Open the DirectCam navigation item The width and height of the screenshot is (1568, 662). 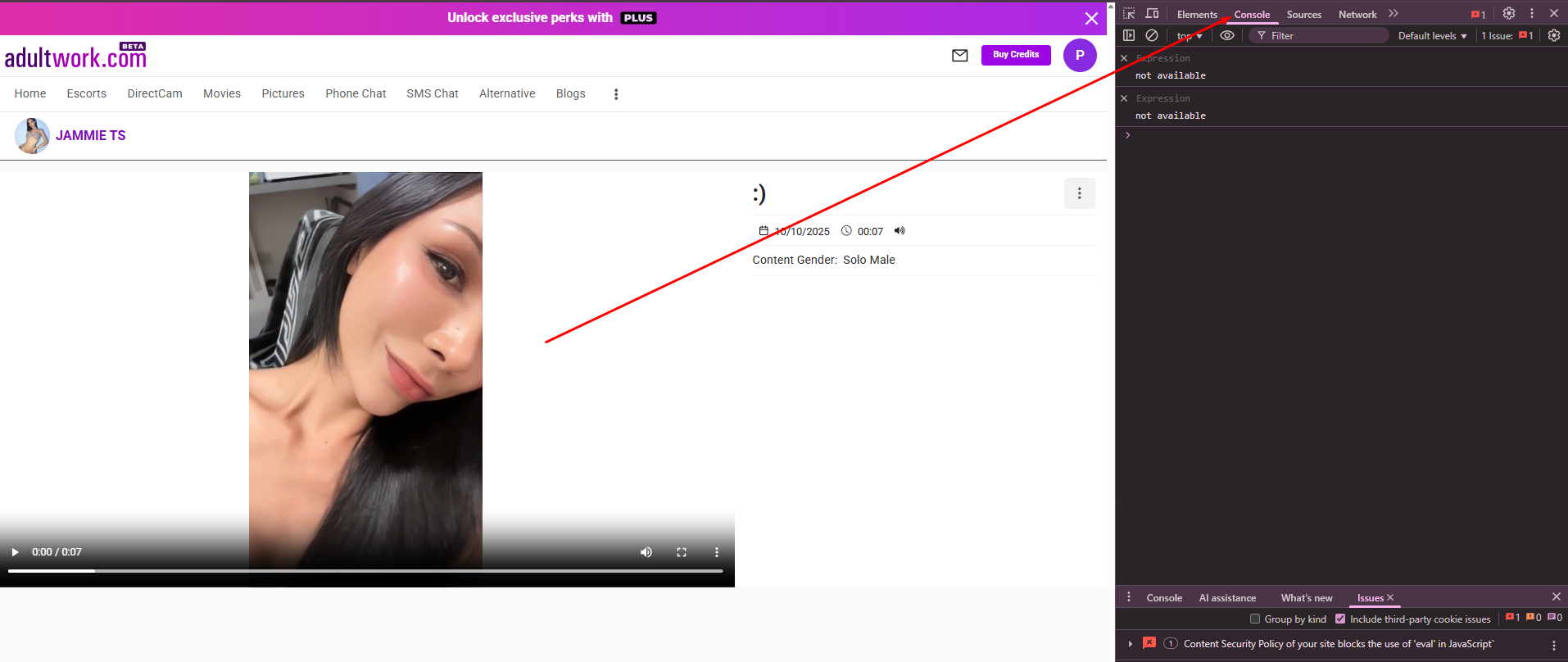point(155,93)
